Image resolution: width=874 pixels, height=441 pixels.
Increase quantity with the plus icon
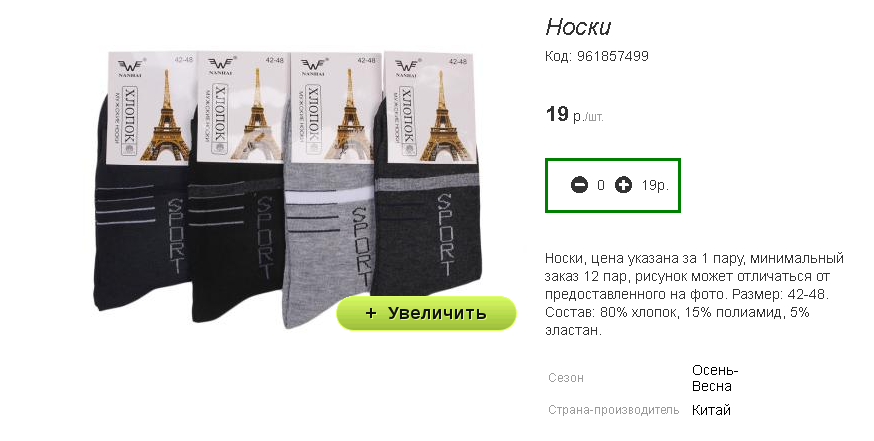click(623, 185)
